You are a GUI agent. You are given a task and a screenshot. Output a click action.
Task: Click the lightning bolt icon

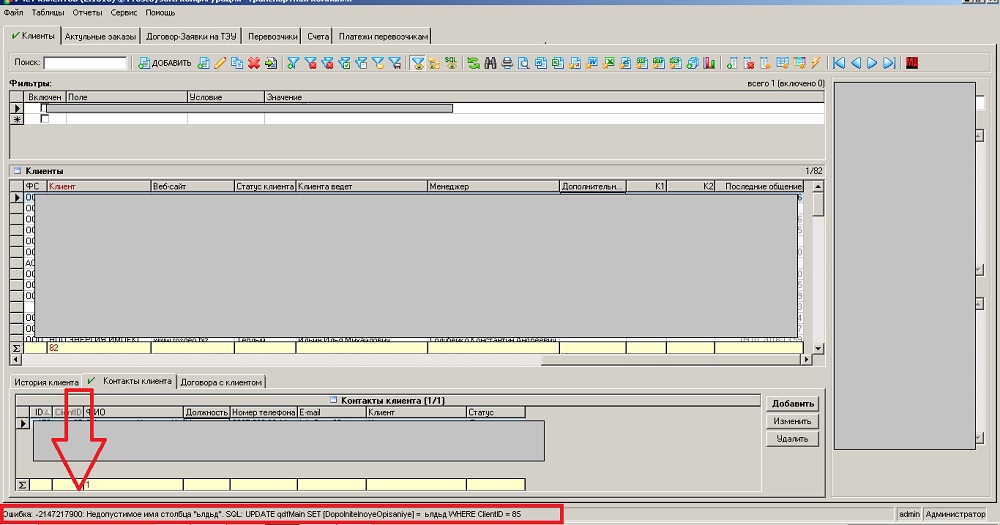pos(816,63)
